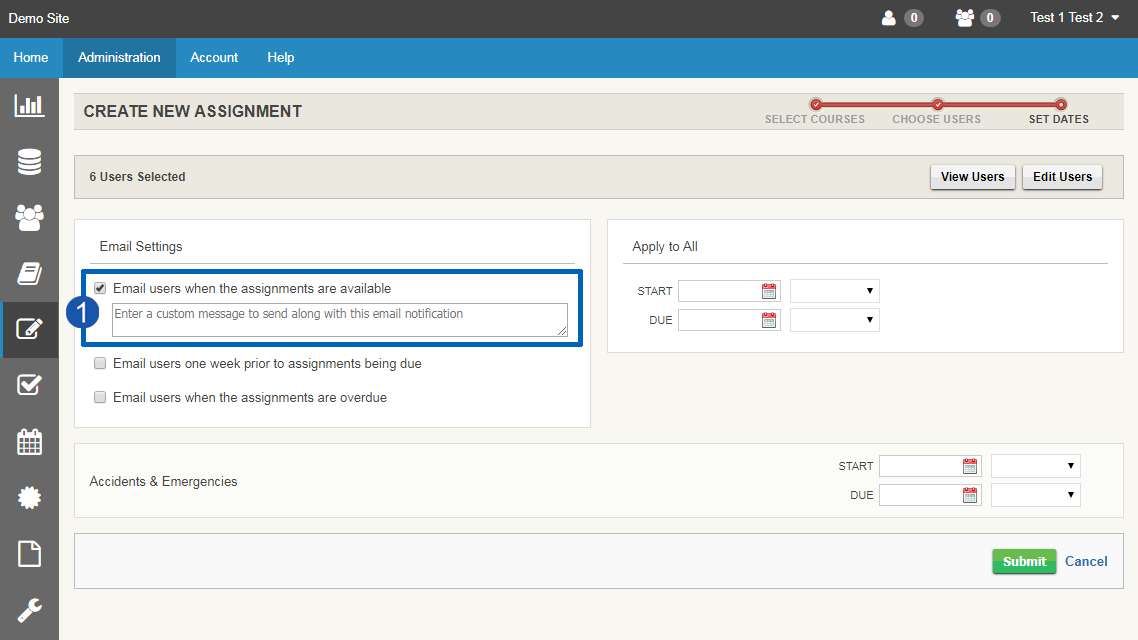This screenshot has width=1138, height=640.
Task: Uncheck email when assignments are available
Action: 100,288
